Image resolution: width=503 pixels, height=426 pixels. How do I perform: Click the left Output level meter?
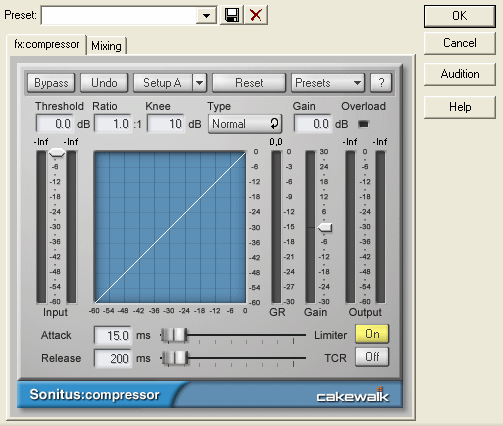tap(350, 227)
